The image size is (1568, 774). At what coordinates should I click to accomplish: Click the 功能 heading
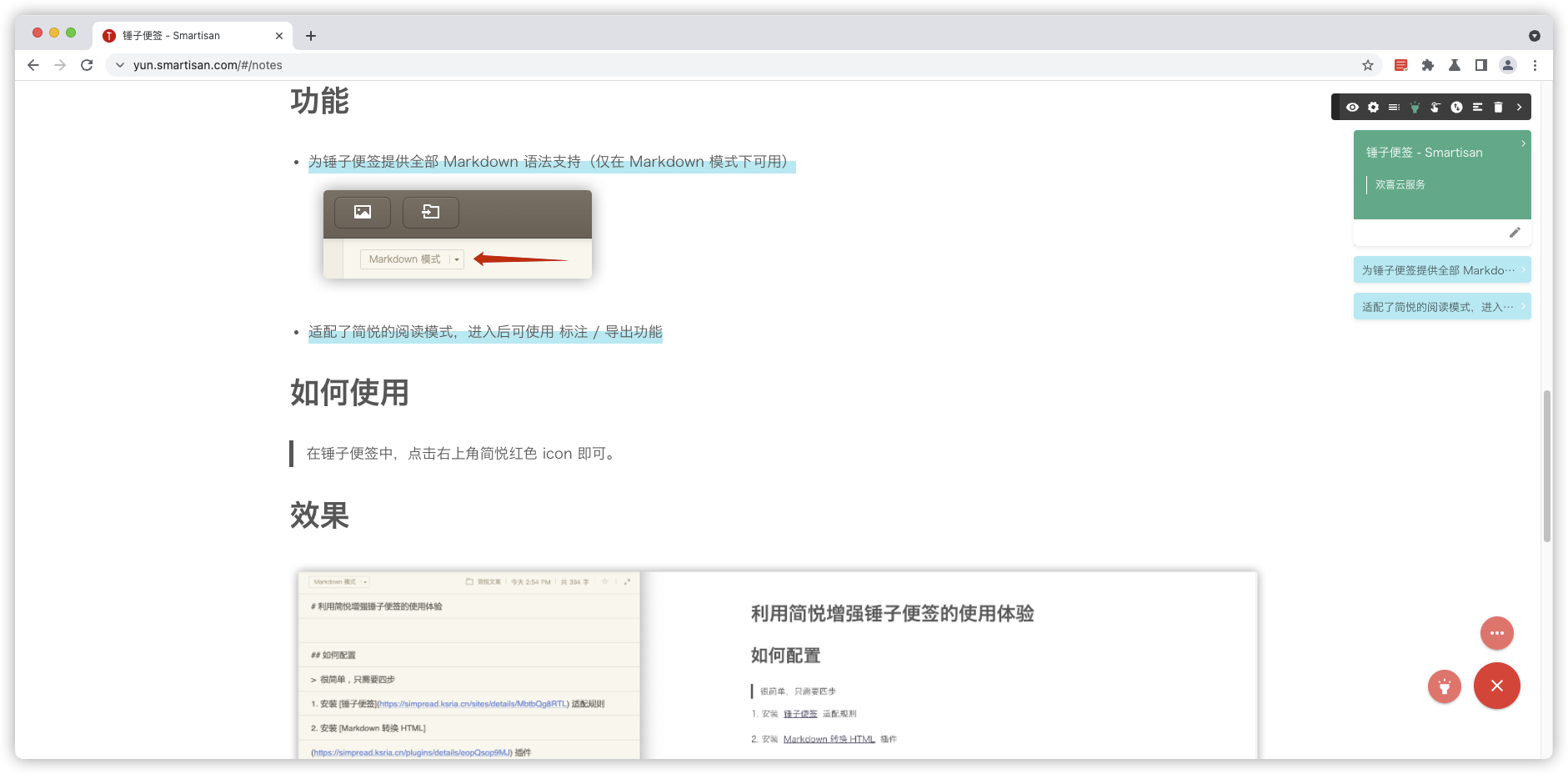coord(319,101)
